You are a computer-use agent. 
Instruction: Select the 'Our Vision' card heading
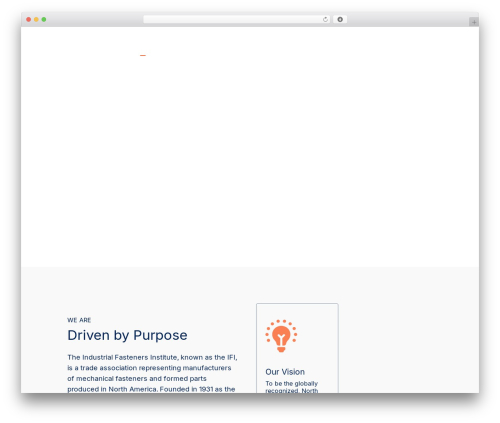tap(285, 372)
